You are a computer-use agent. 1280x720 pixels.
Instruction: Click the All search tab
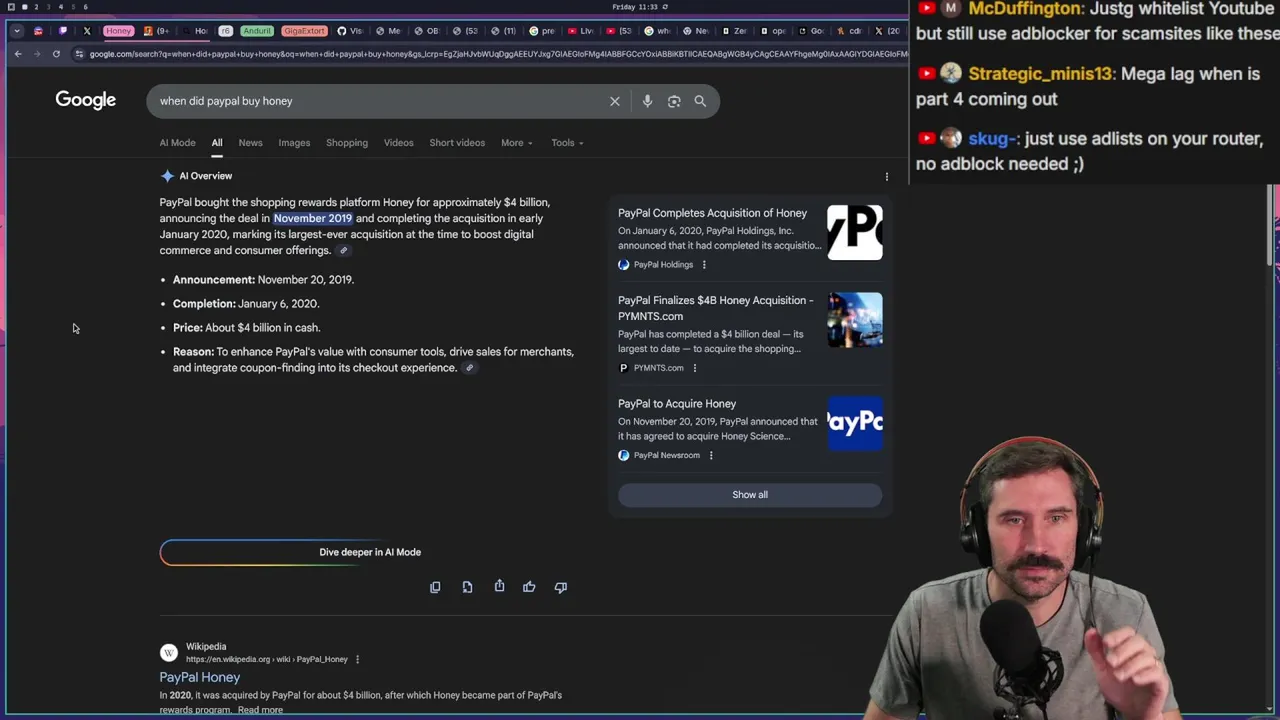[x=216, y=143]
